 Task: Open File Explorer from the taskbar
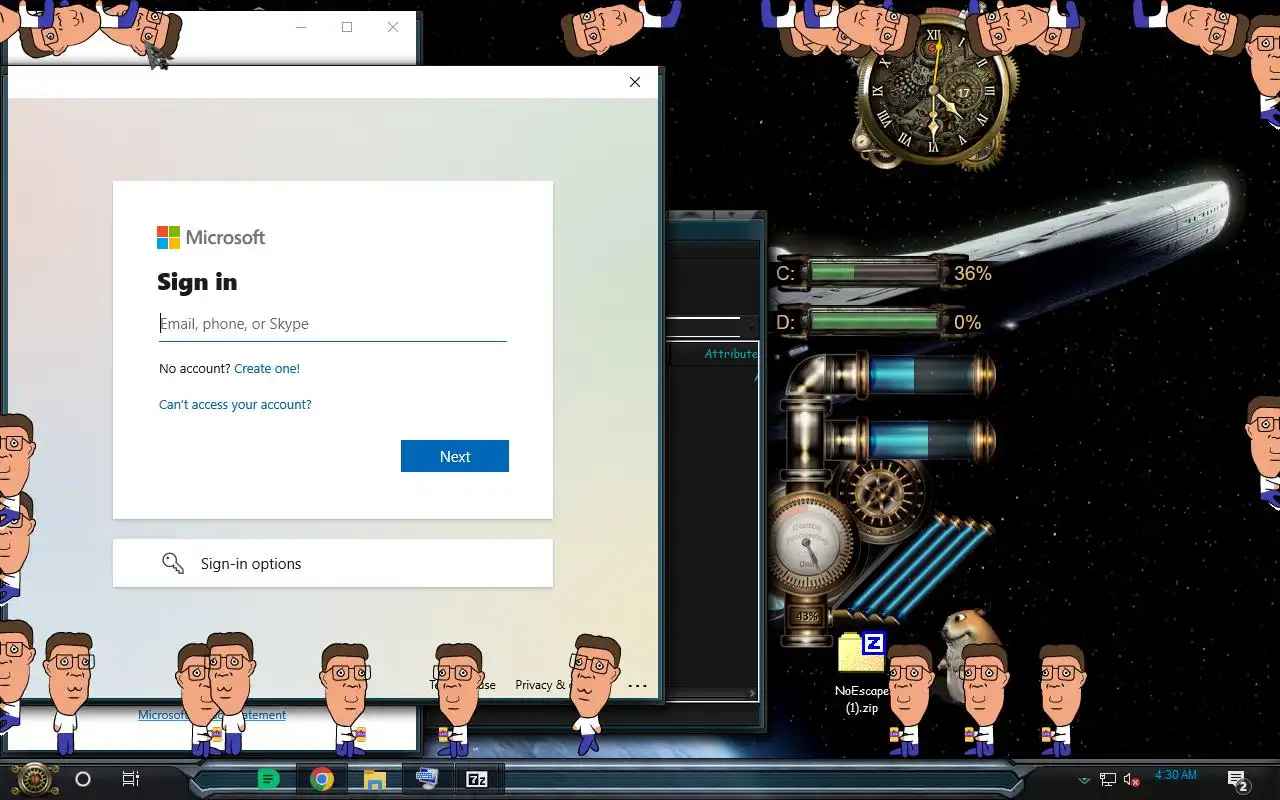(x=375, y=779)
